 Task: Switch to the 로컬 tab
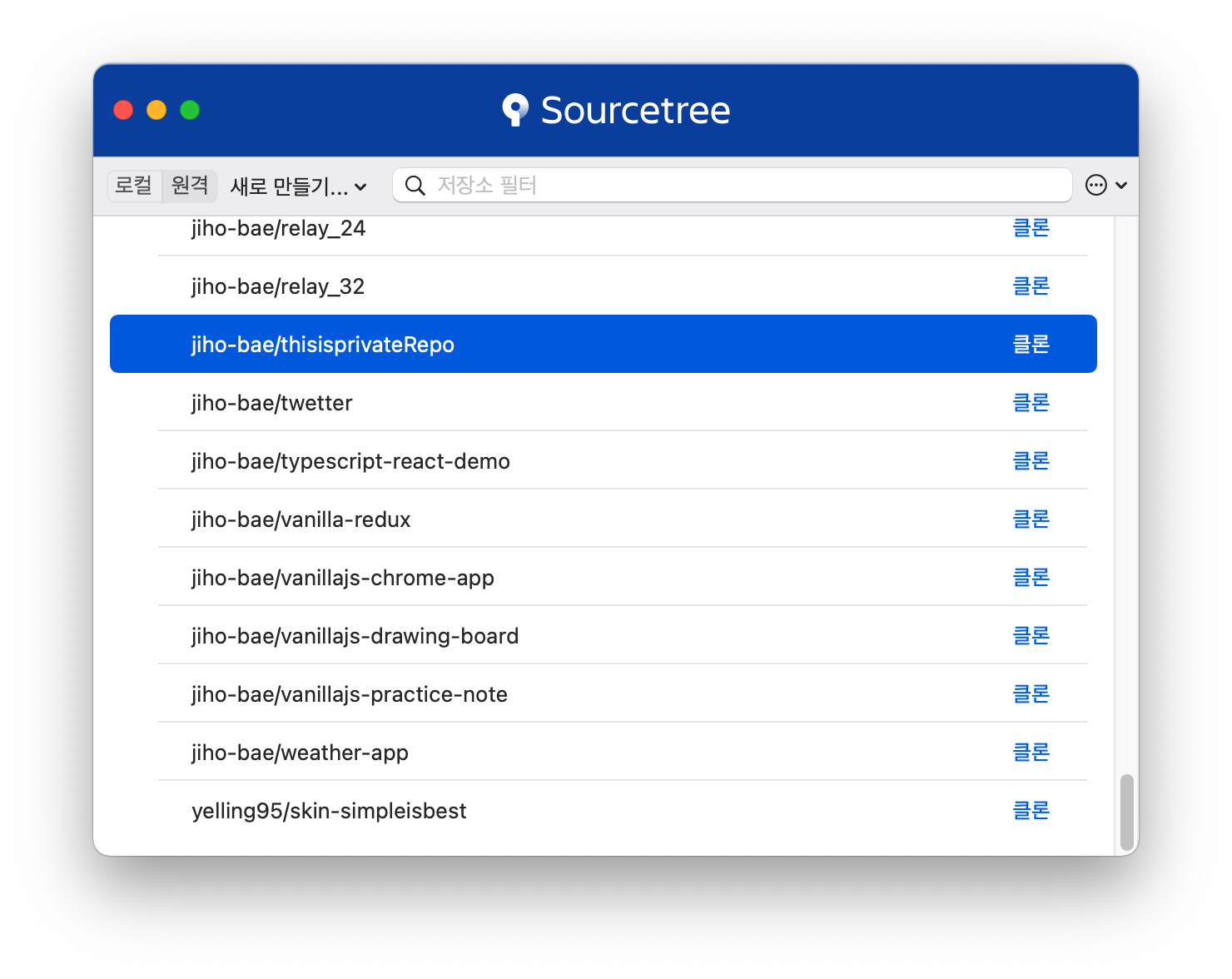[x=134, y=185]
